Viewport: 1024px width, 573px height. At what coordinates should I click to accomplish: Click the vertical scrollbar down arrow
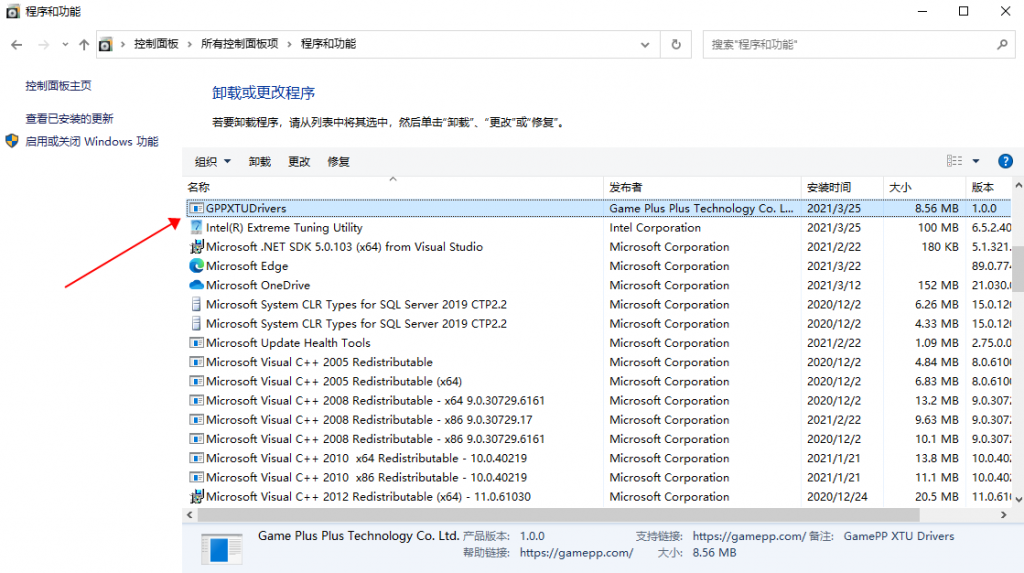tap(1018, 499)
